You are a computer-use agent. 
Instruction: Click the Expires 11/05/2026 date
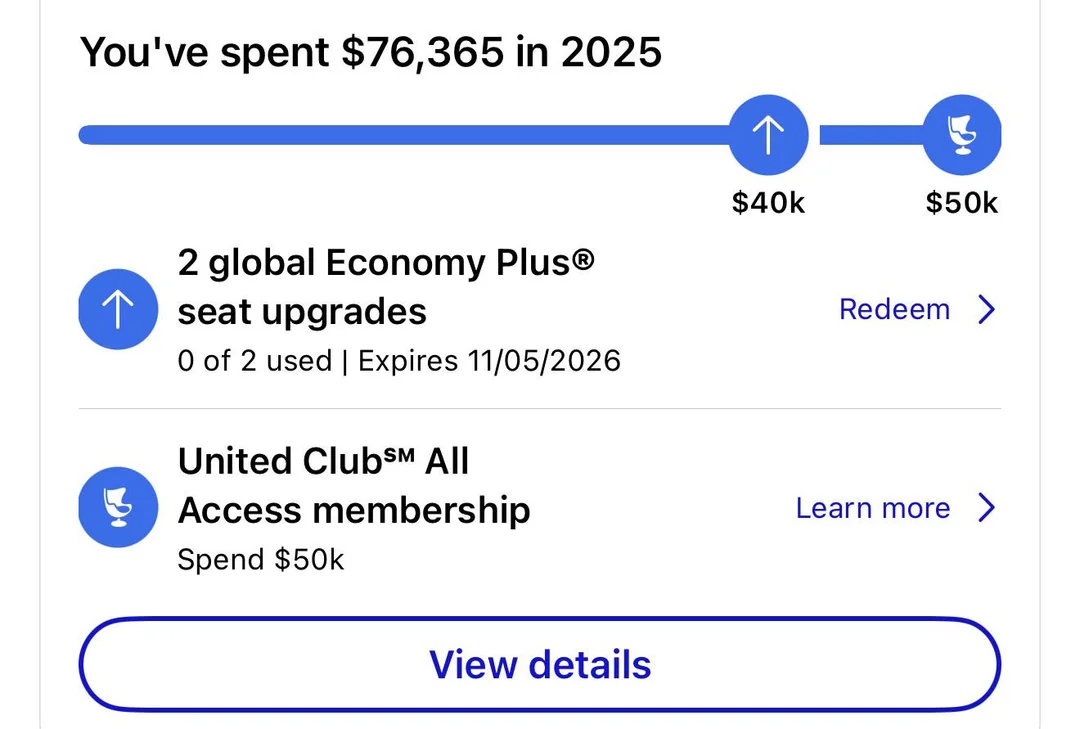[x=489, y=361]
